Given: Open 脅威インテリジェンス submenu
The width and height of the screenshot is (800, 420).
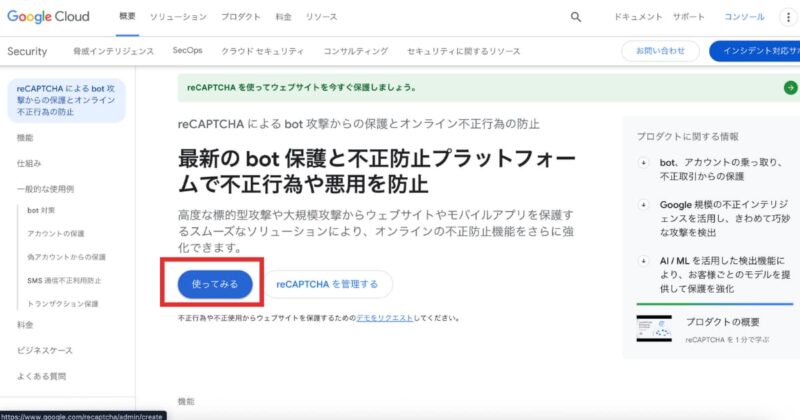Looking at the screenshot, I should pos(113,51).
